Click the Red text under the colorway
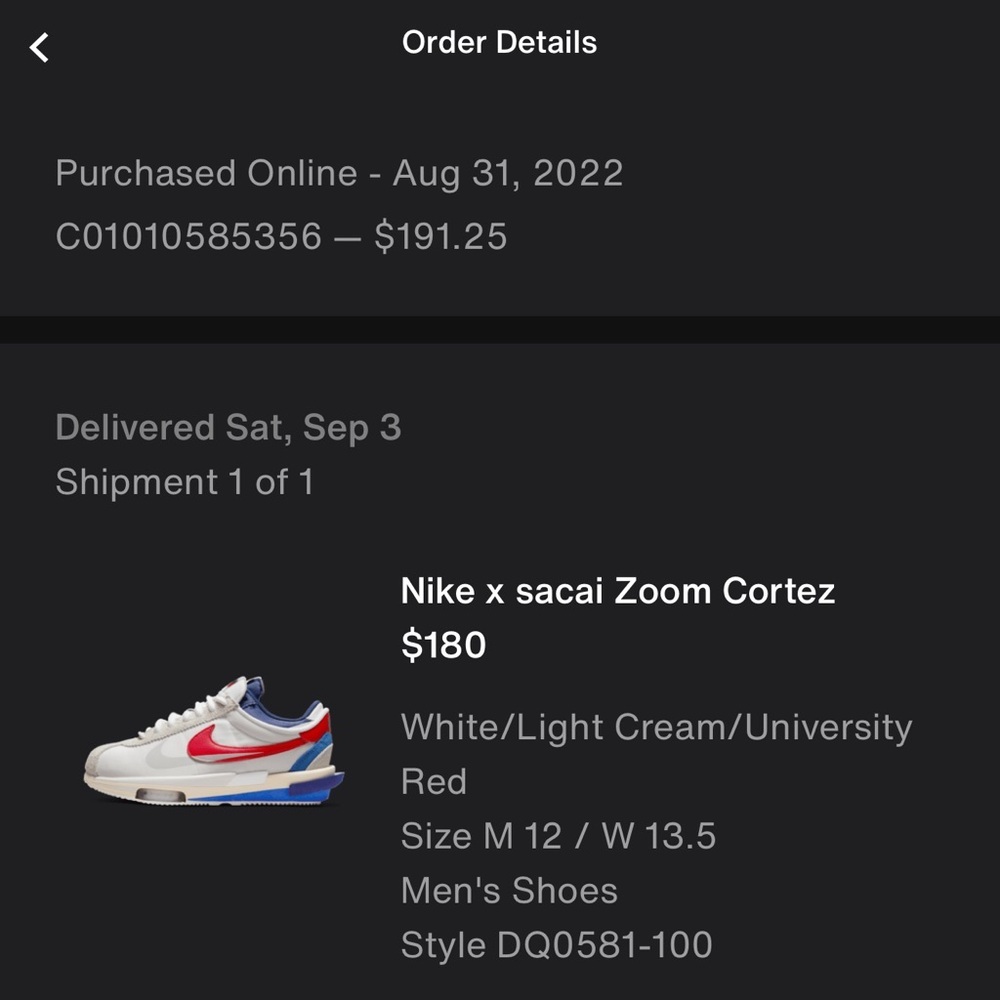The width and height of the screenshot is (1000, 1000). click(434, 781)
